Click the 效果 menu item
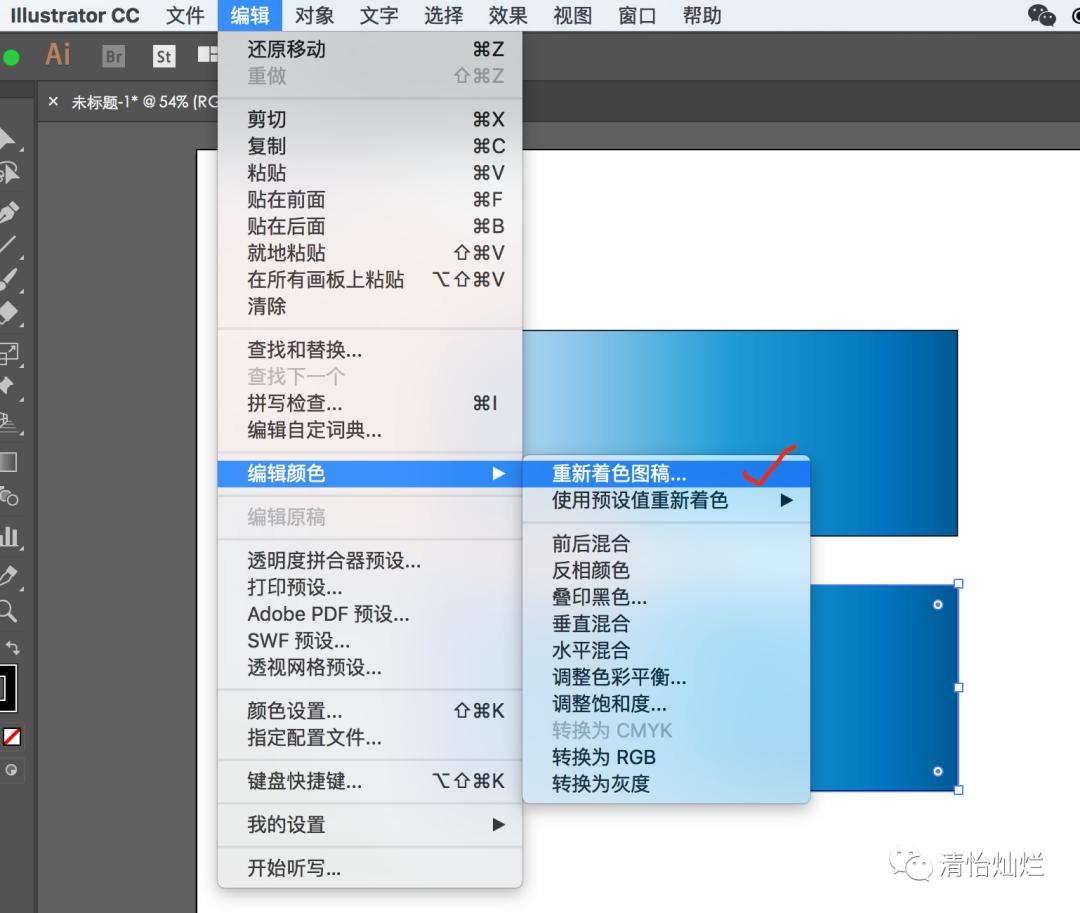 click(x=507, y=15)
